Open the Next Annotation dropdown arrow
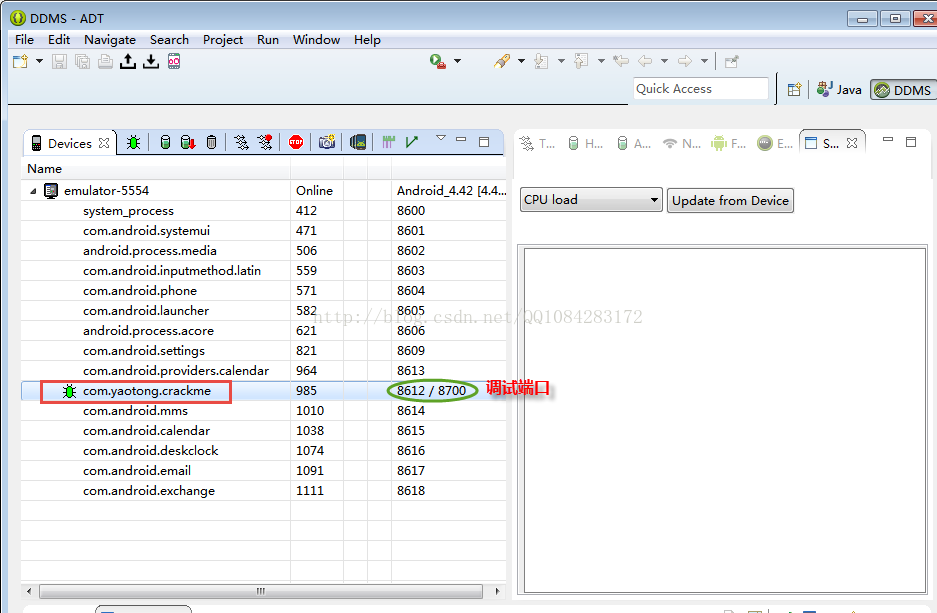937x613 pixels. tap(561, 61)
